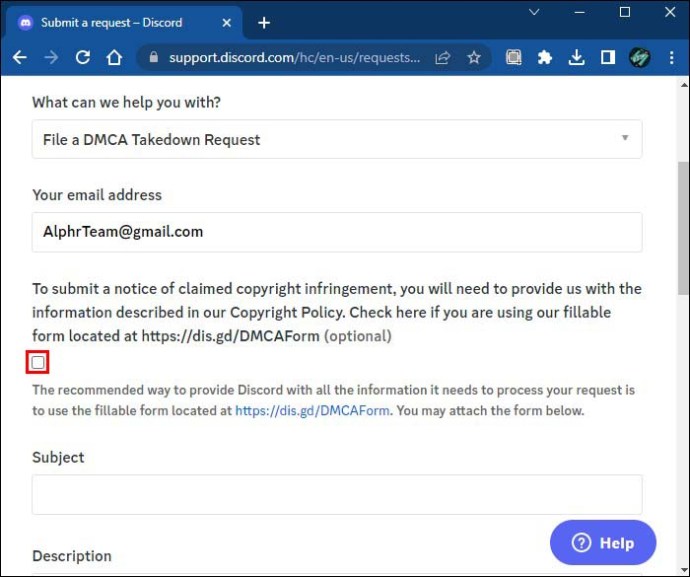
Task: Open the https://dis.gd/DMCAForm link
Action: point(312,410)
